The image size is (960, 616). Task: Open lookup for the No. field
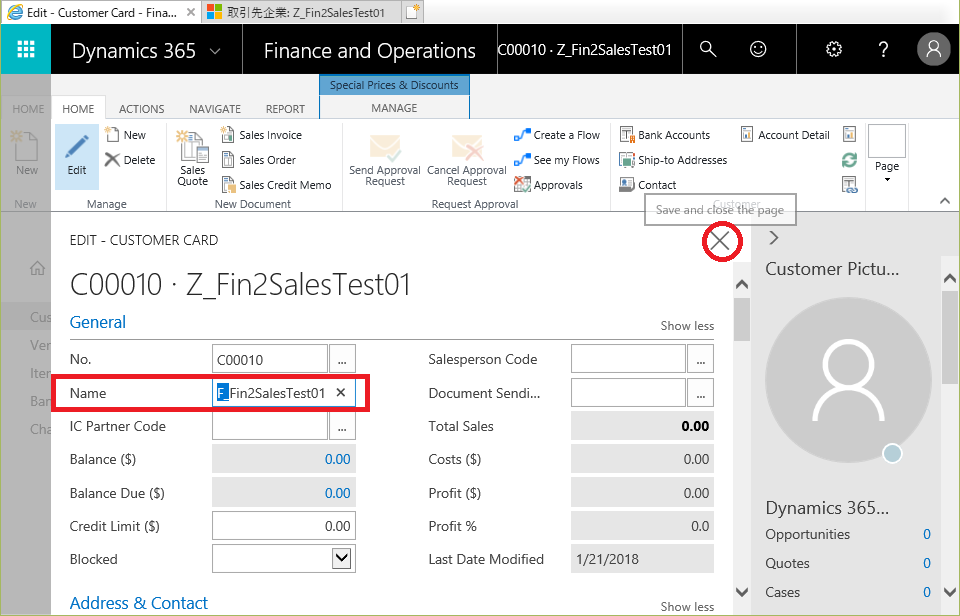pyautogui.click(x=342, y=359)
